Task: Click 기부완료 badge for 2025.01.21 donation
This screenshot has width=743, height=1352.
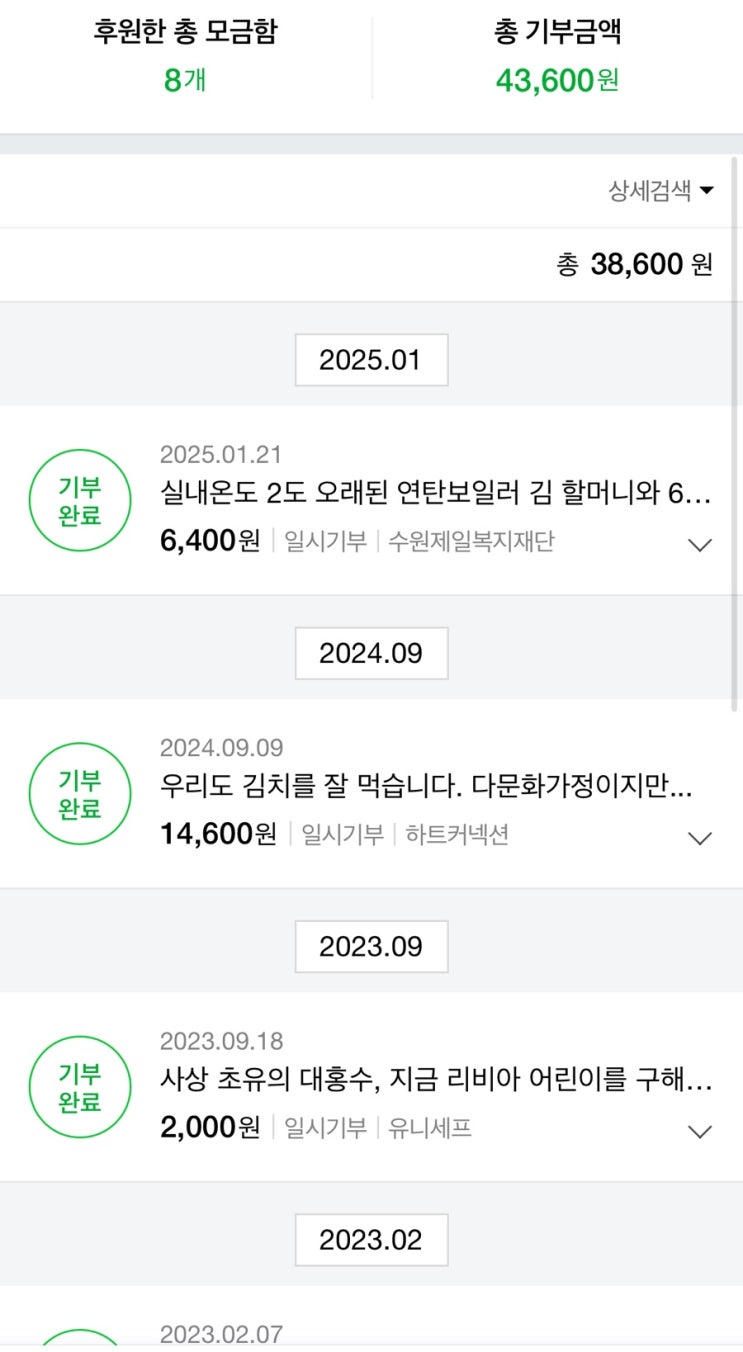Action: click(x=80, y=500)
